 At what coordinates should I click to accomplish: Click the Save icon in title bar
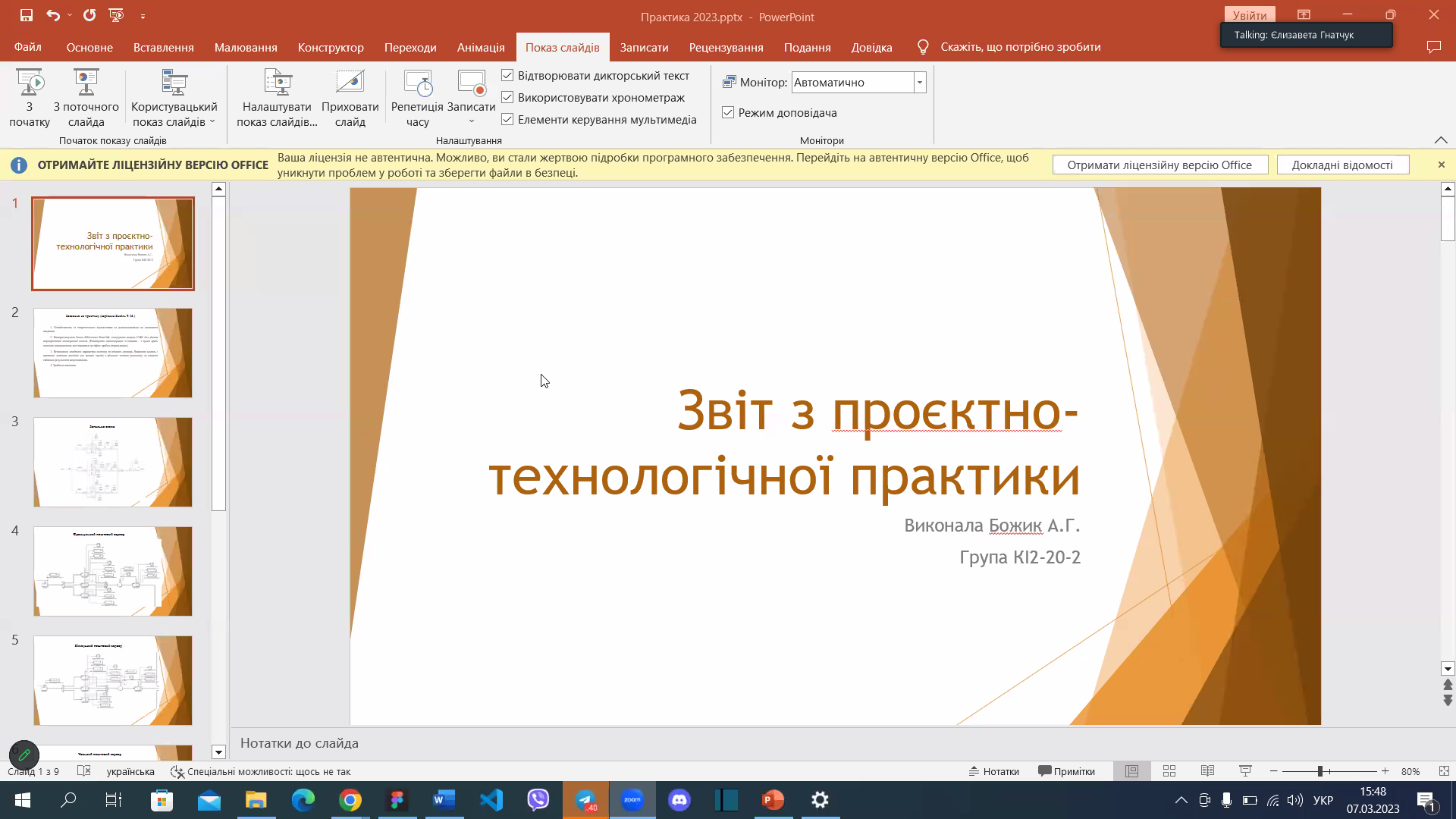[x=27, y=15]
